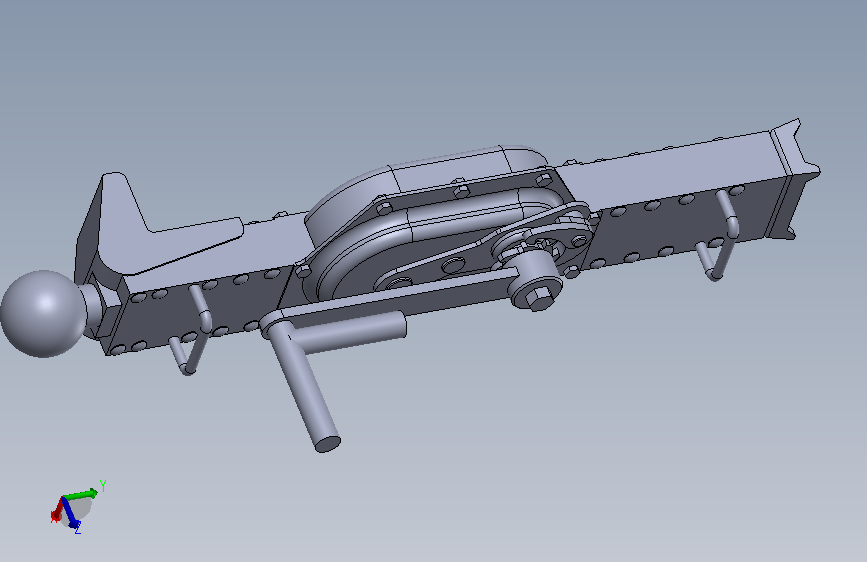Click the blue Z axis of the triad

pyautogui.click(x=71, y=512)
